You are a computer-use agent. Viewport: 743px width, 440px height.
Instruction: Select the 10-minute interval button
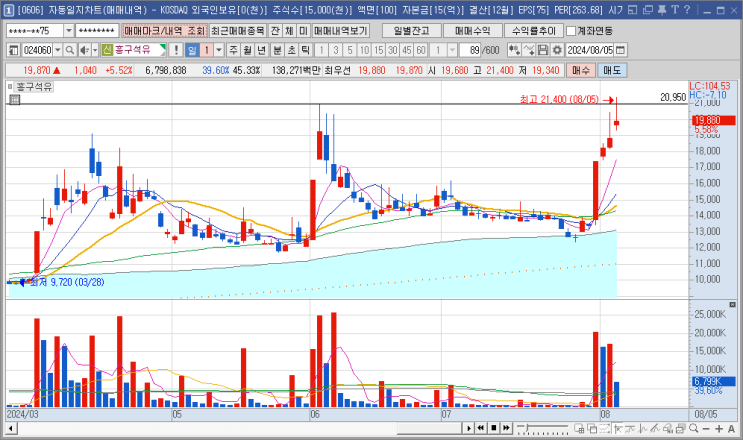coord(364,50)
